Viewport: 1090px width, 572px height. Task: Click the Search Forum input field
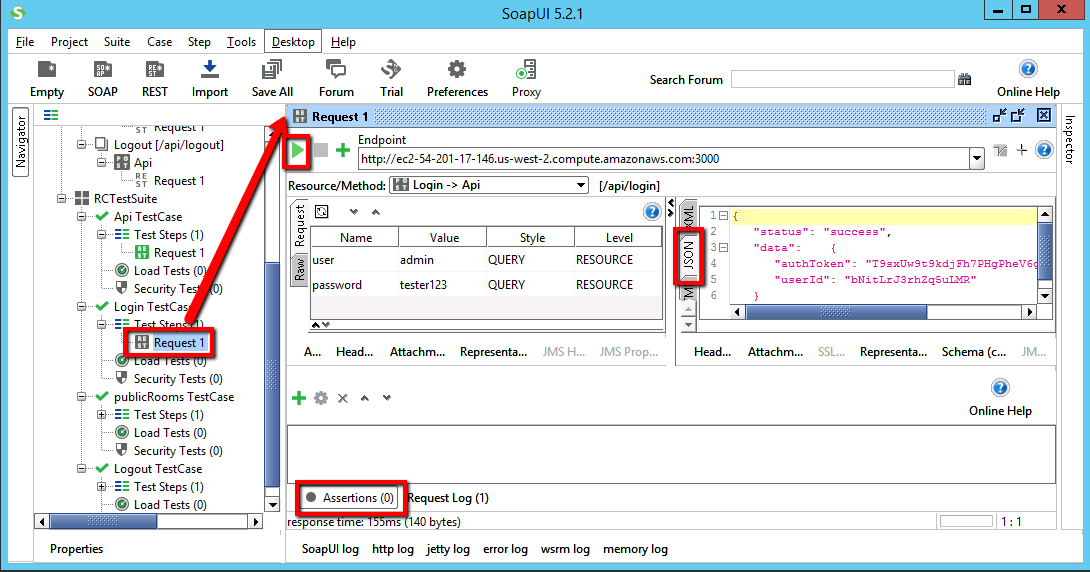(843, 79)
